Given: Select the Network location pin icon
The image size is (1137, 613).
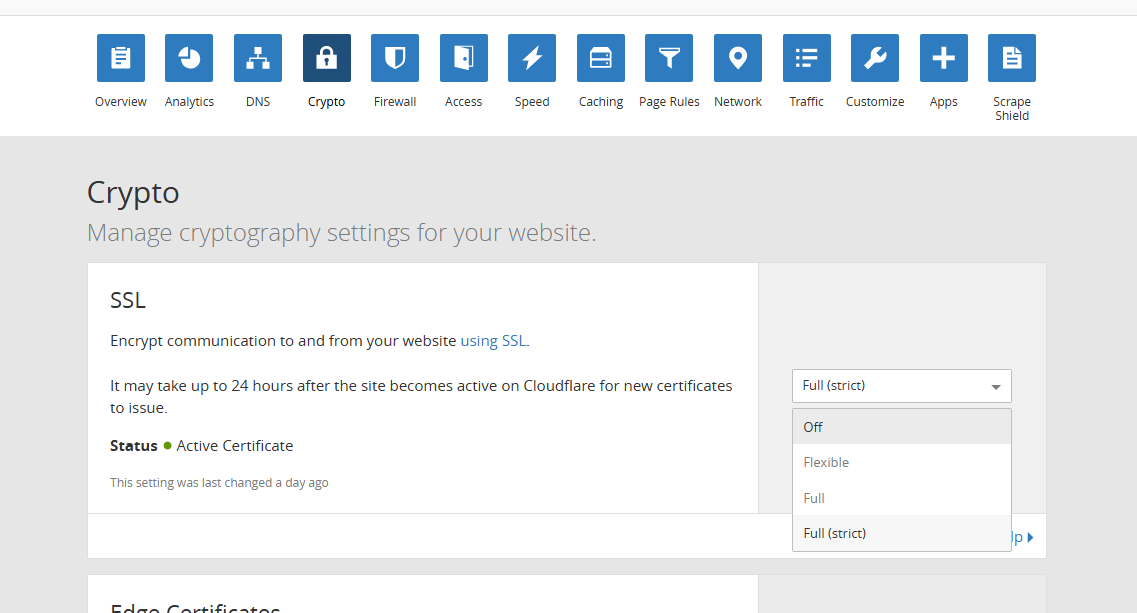Looking at the screenshot, I should point(738,58).
